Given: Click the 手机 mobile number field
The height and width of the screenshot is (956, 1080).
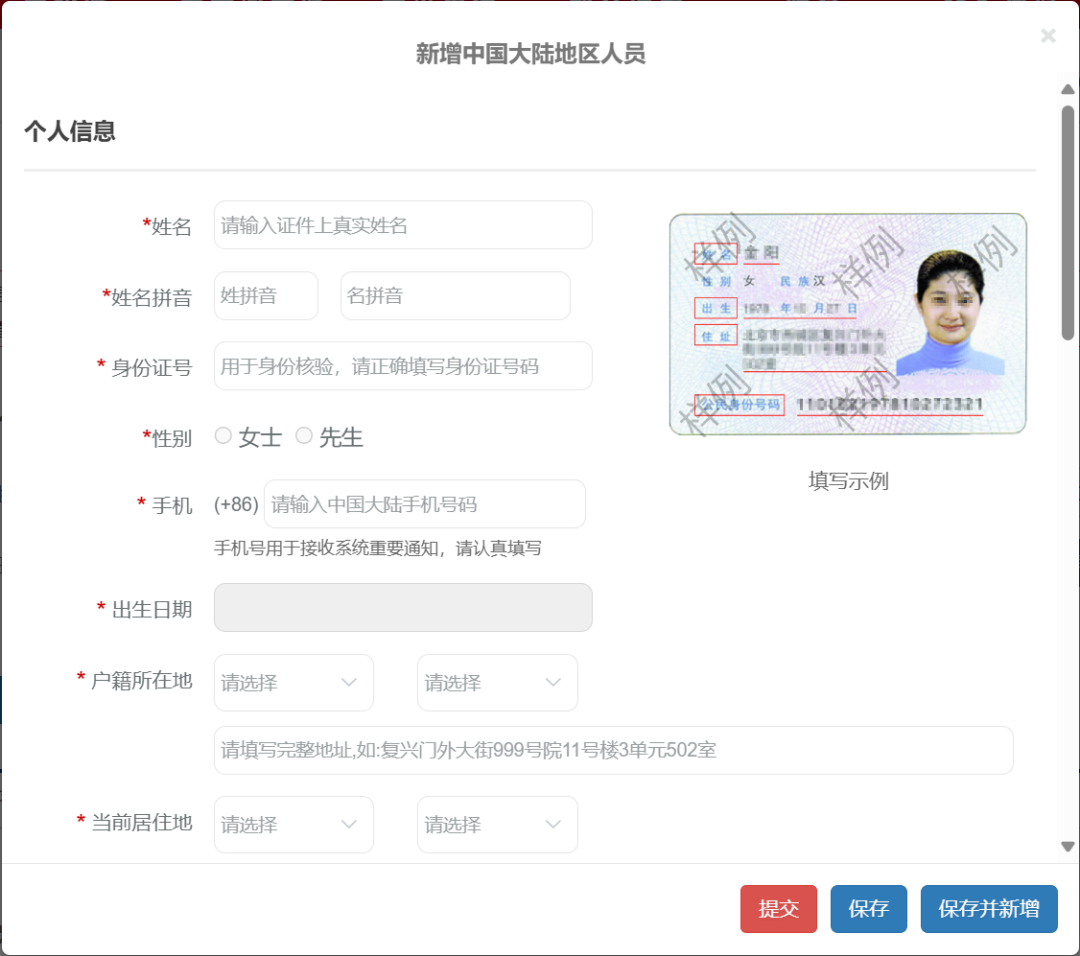Looking at the screenshot, I should (424, 504).
